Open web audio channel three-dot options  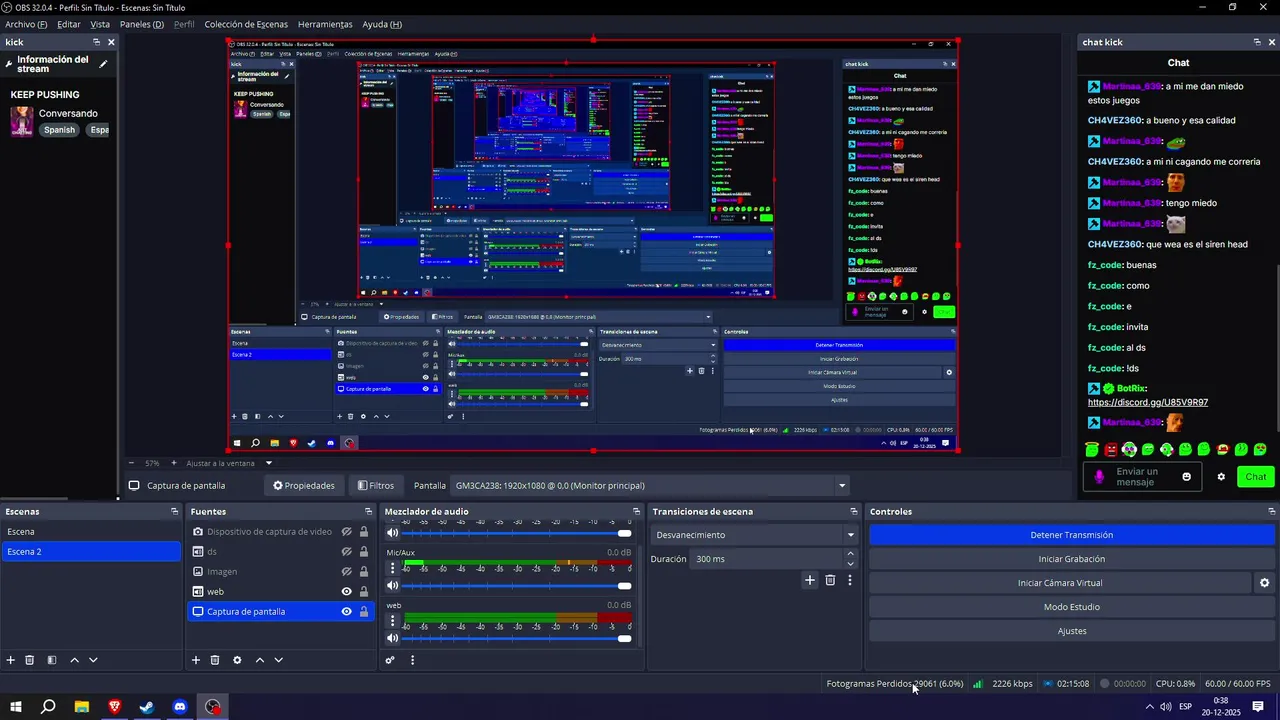pos(392,619)
